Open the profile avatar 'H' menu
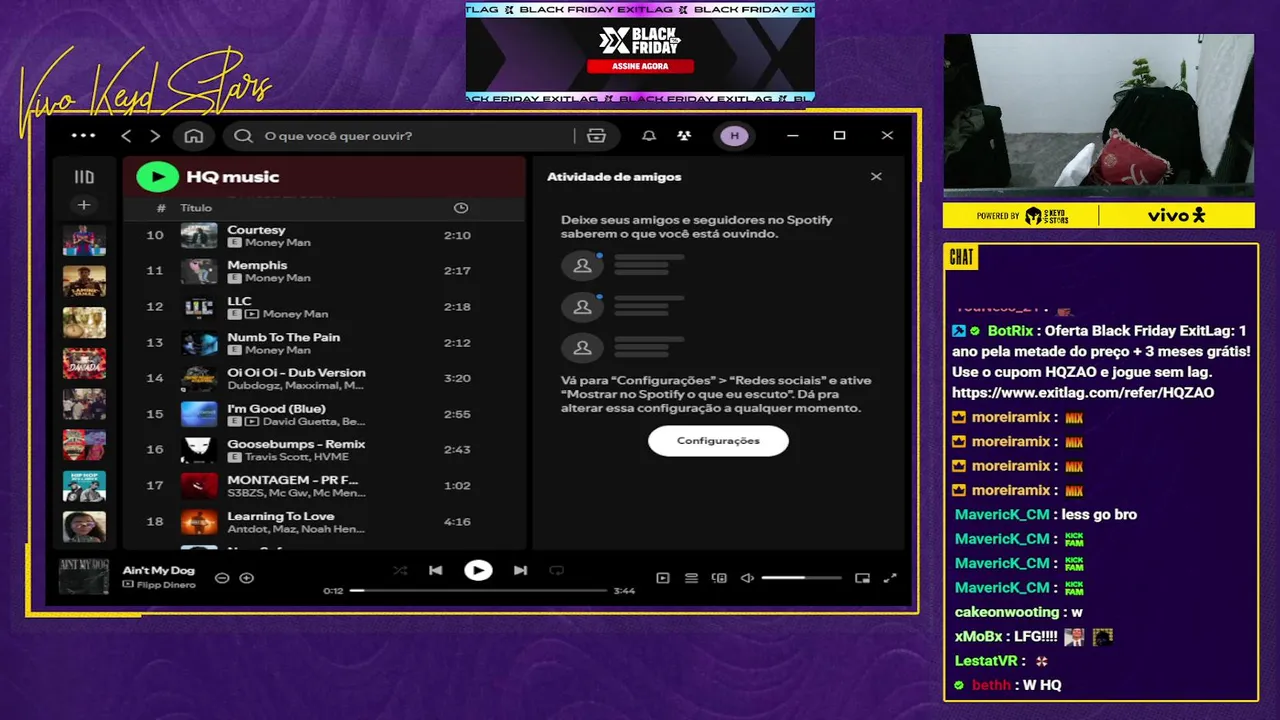 click(734, 136)
